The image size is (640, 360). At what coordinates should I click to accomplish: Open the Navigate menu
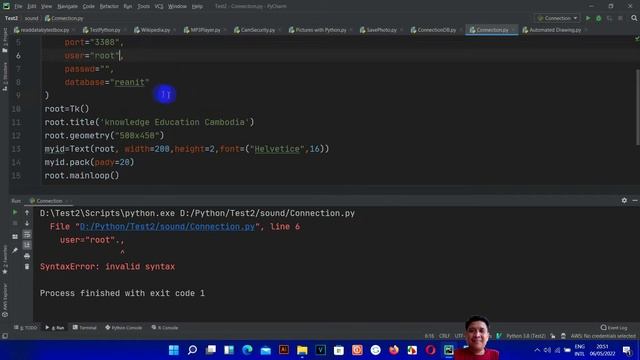pos(67,6)
